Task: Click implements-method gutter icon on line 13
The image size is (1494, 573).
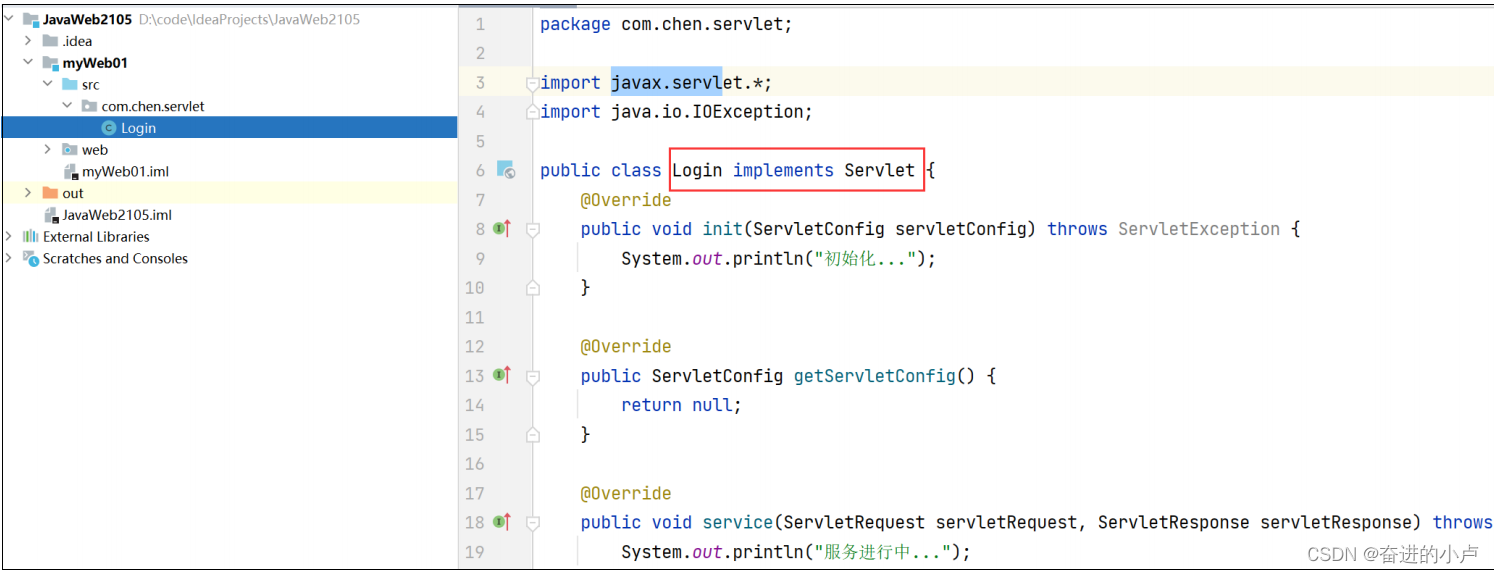Action: coord(502,376)
